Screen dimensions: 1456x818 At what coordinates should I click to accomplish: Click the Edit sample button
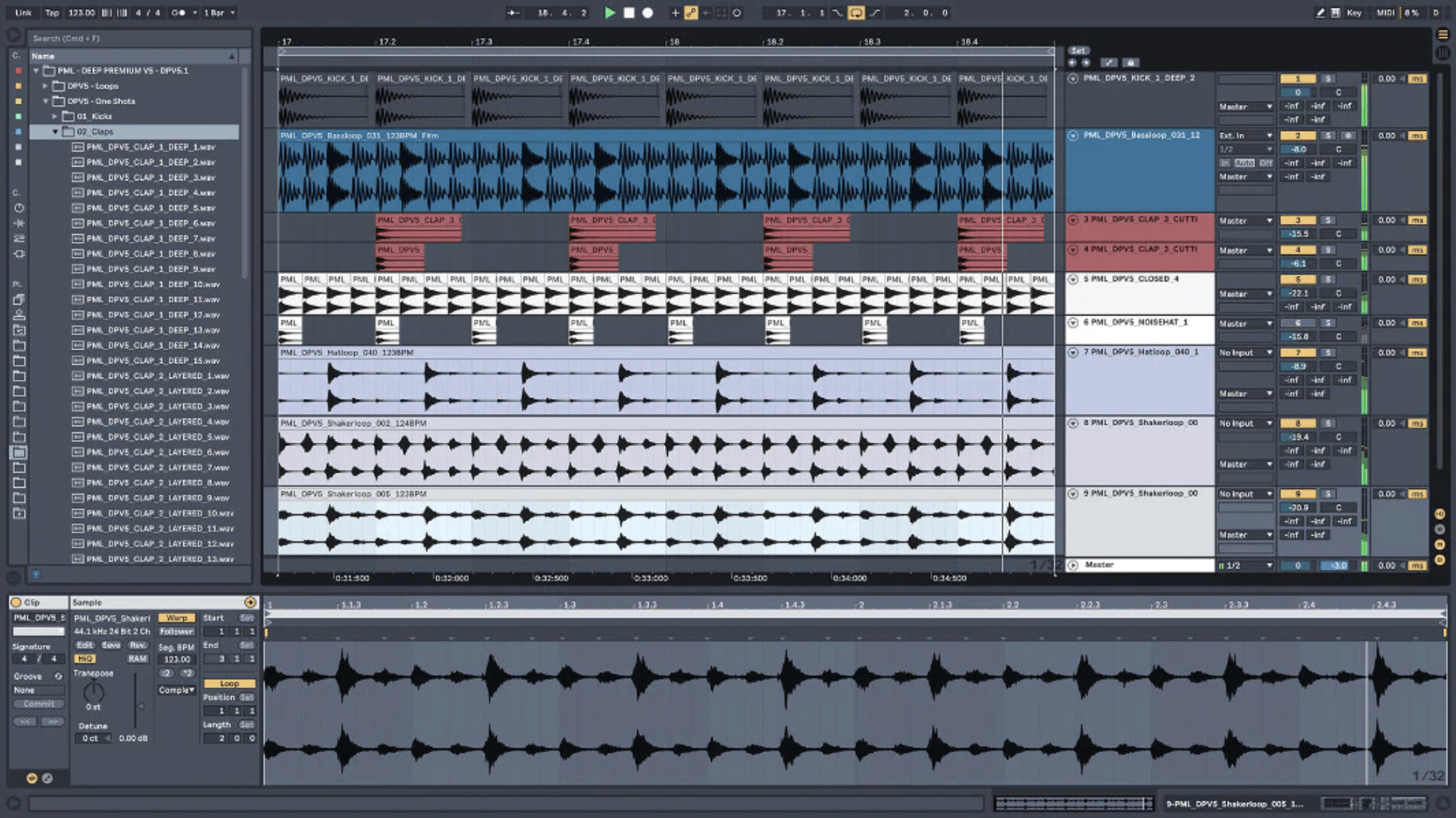click(84, 645)
